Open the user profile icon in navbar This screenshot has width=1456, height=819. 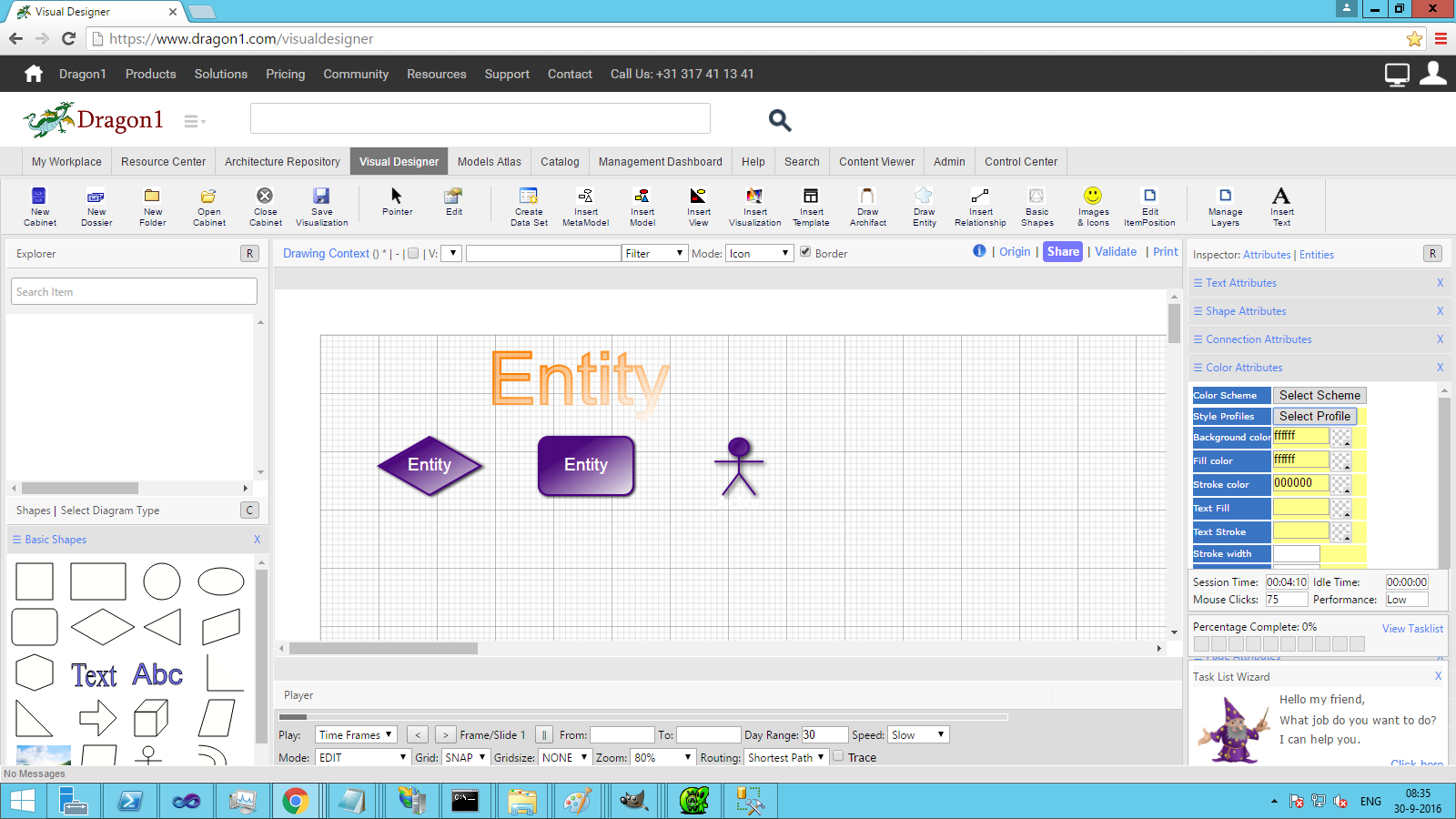tap(1433, 73)
